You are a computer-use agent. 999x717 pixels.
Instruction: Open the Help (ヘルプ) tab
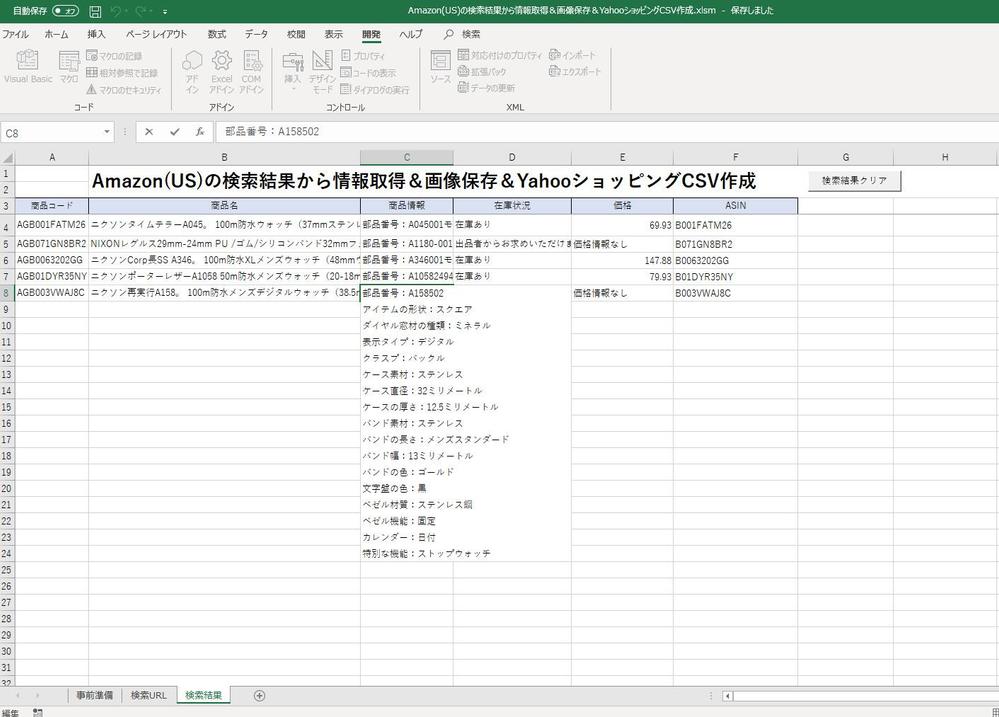click(x=410, y=34)
